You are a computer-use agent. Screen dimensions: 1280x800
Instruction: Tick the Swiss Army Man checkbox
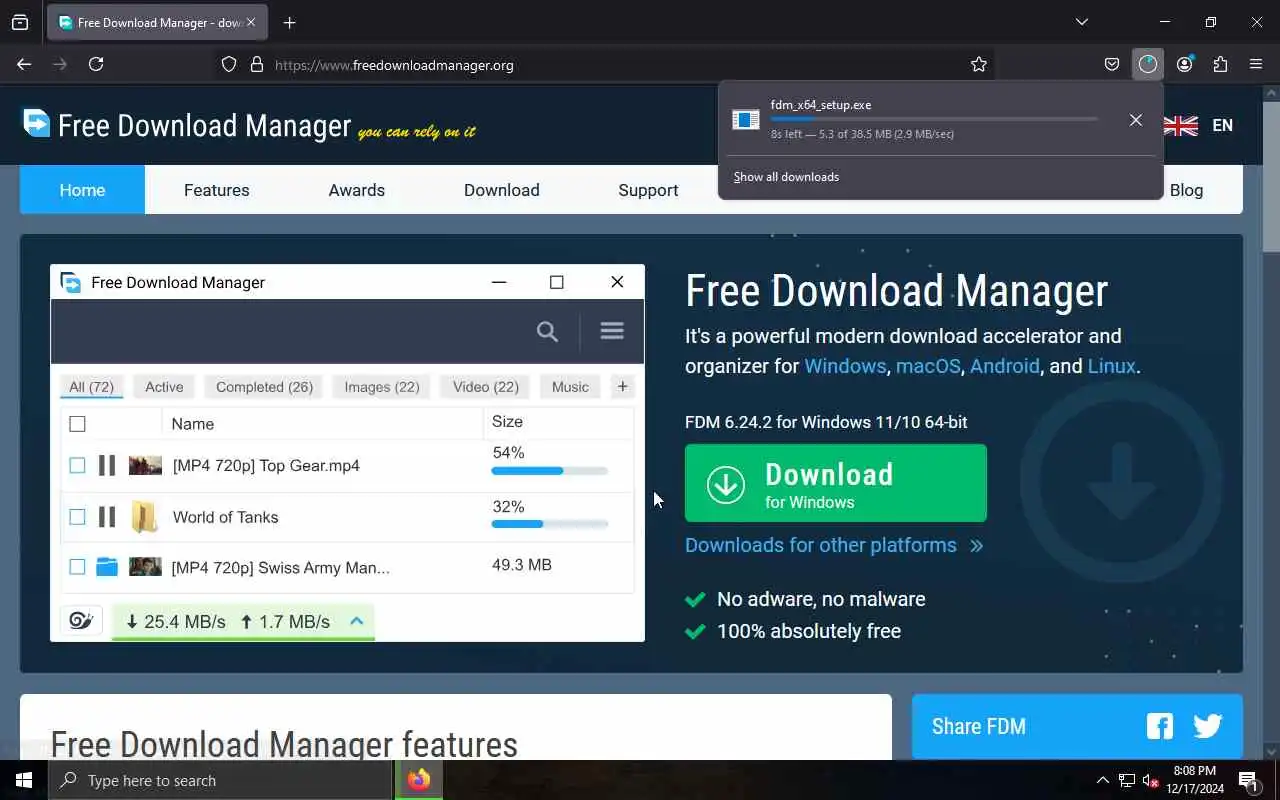coord(77,567)
